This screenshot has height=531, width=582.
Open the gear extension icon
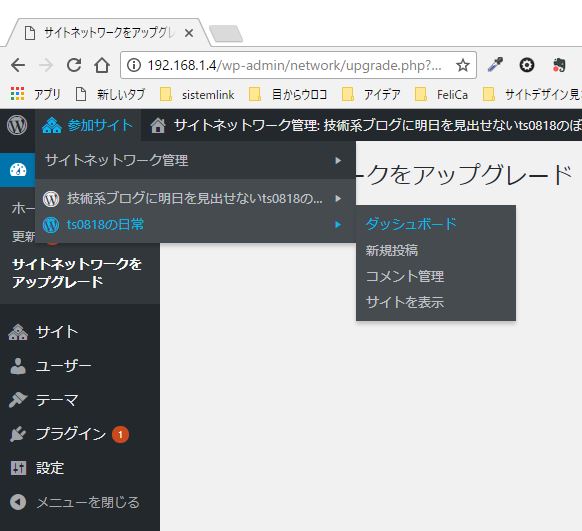(x=526, y=65)
